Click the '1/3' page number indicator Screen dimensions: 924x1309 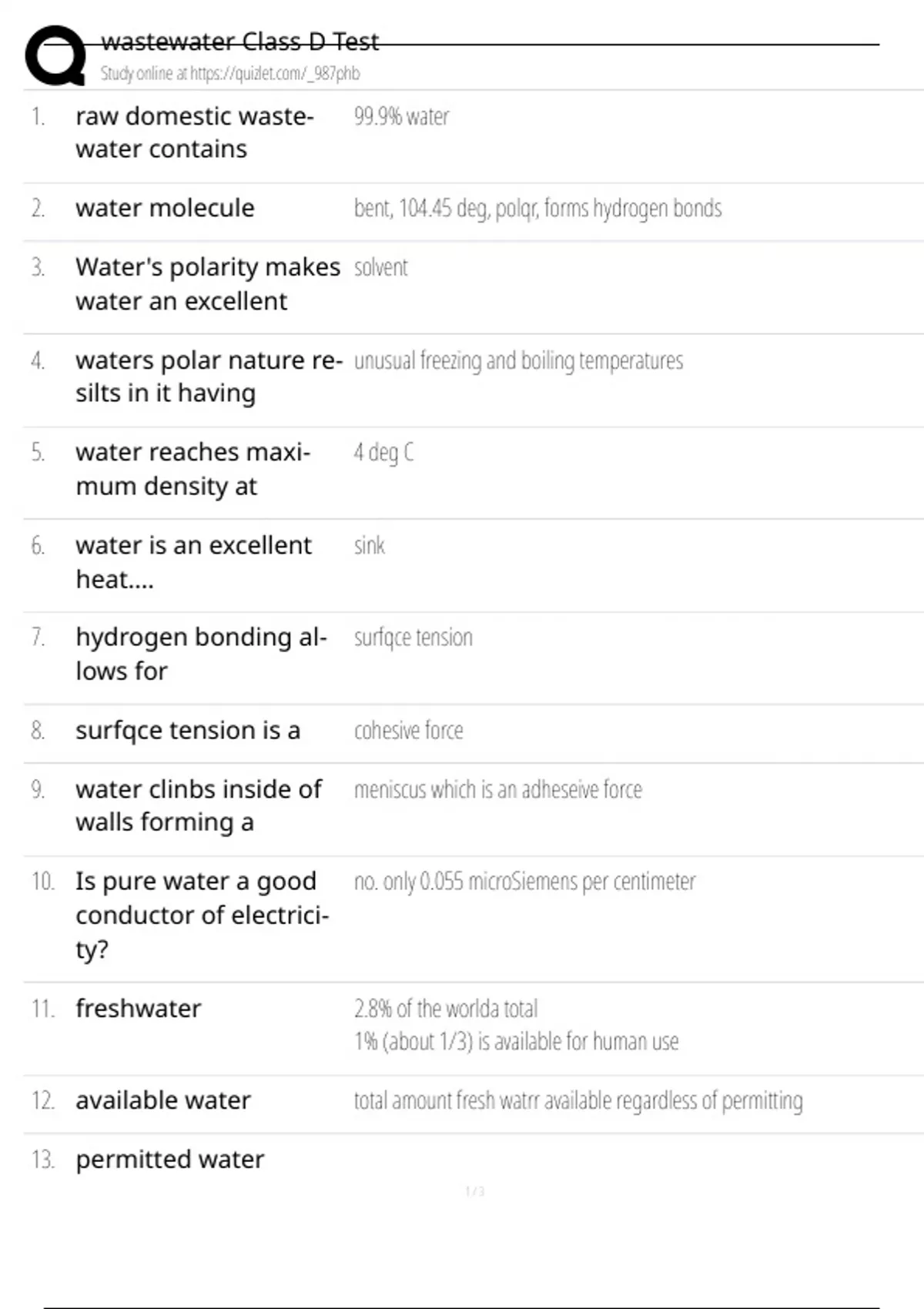[x=474, y=1192]
